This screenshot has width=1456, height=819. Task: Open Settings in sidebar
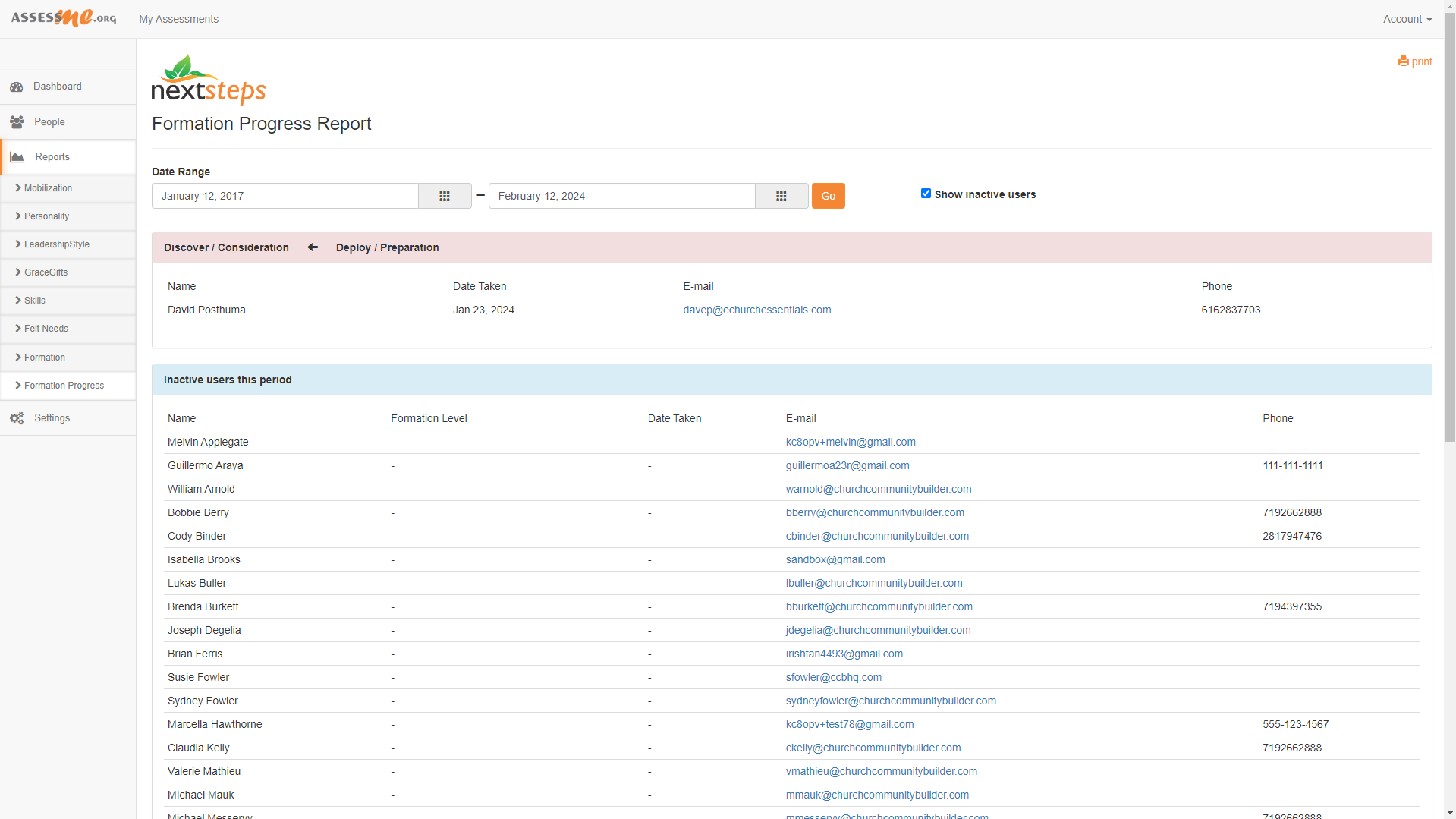(x=52, y=418)
